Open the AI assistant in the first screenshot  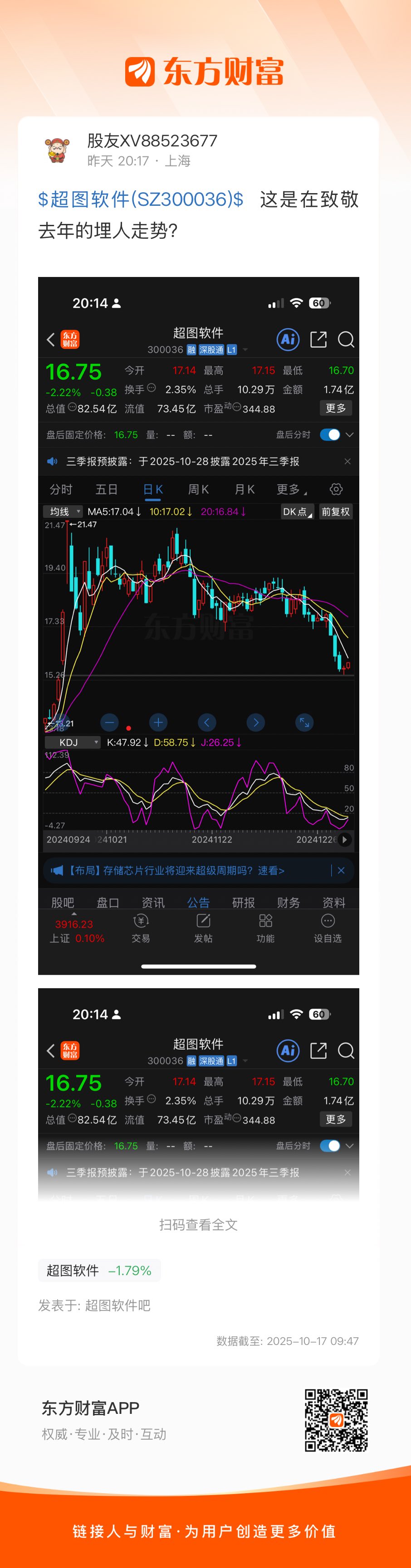point(288,339)
